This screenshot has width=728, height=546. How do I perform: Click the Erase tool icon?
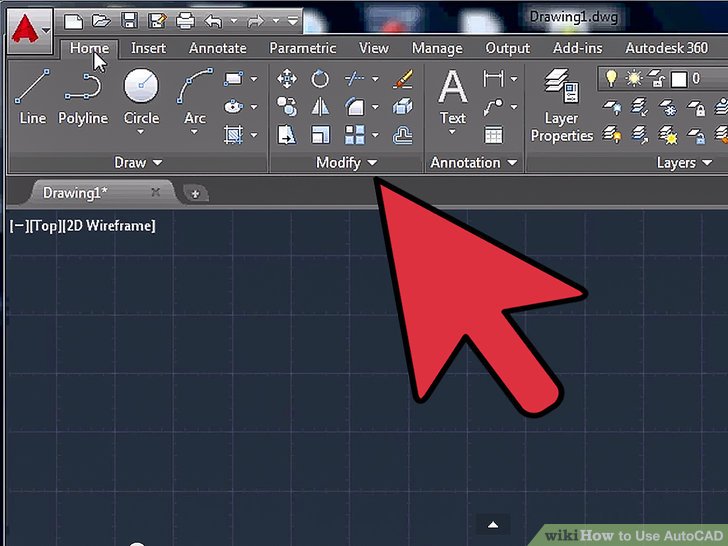402,78
